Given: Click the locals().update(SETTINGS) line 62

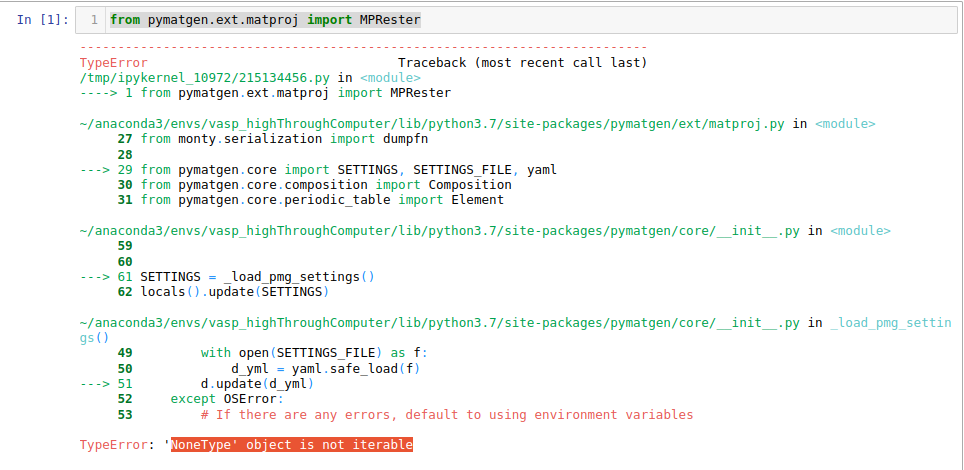Looking at the screenshot, I should (x=223, y=292).
